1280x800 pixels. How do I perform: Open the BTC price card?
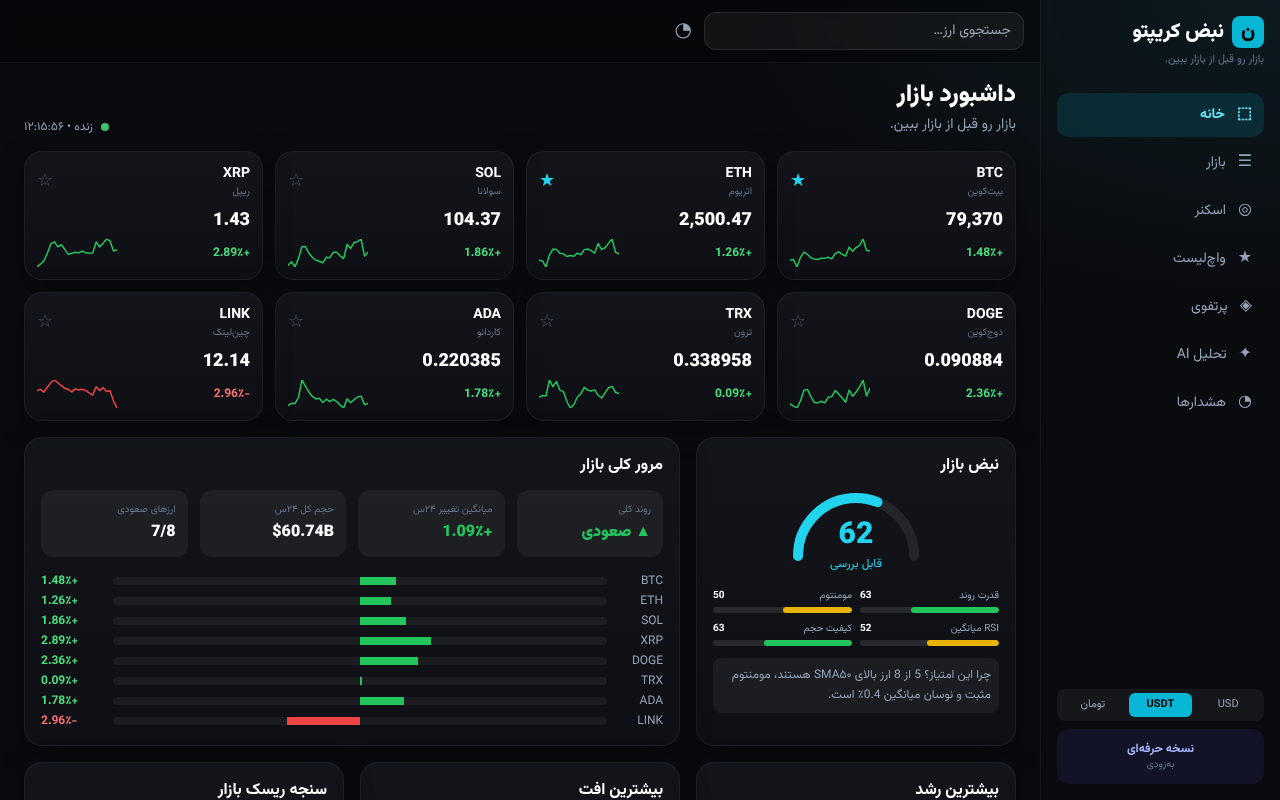[x=896, y=215]
